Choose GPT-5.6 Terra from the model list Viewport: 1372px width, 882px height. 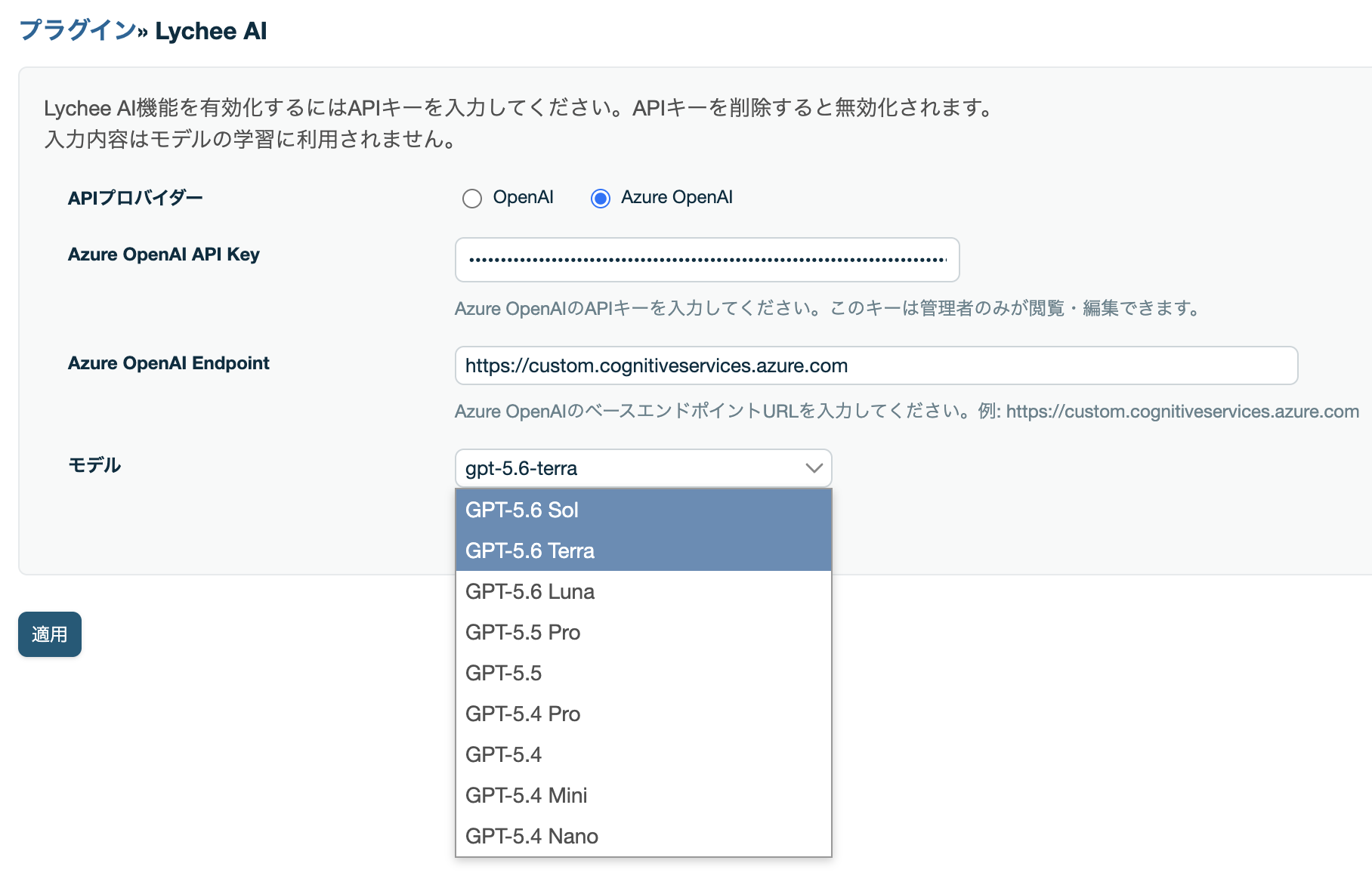644,550
